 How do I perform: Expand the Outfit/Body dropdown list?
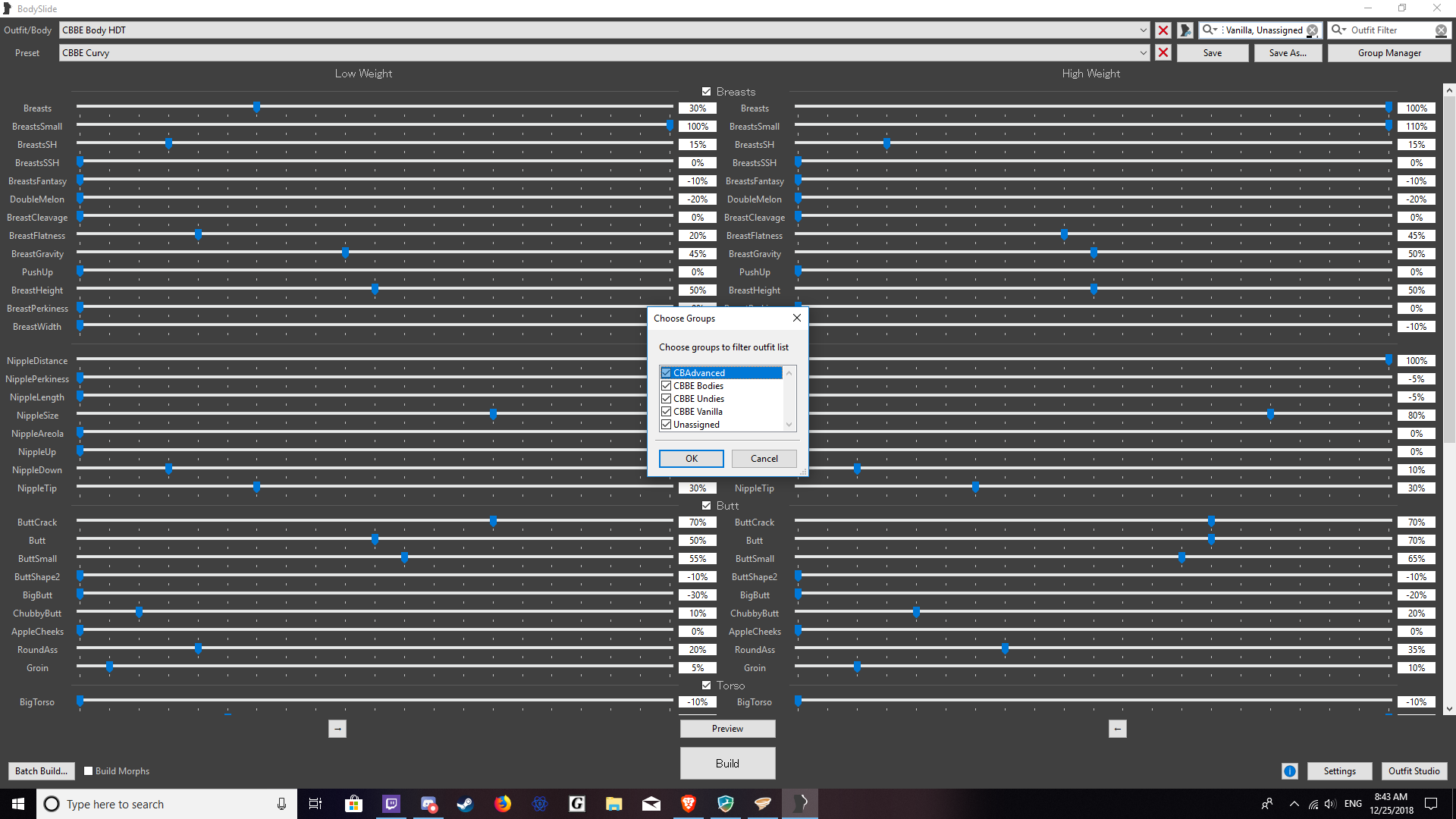1143,30
